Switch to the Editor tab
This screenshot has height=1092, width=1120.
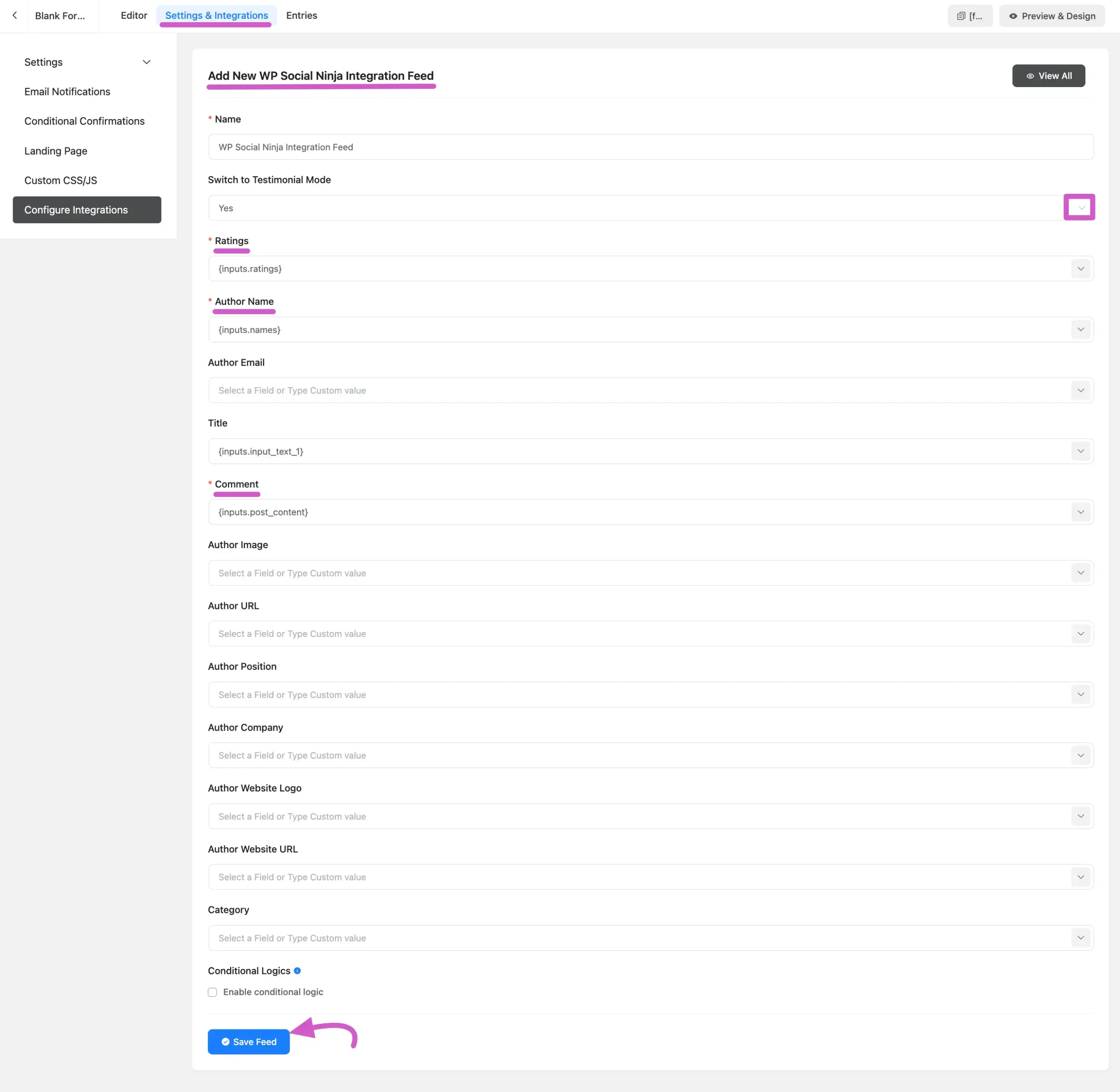(x=133, y=15)
